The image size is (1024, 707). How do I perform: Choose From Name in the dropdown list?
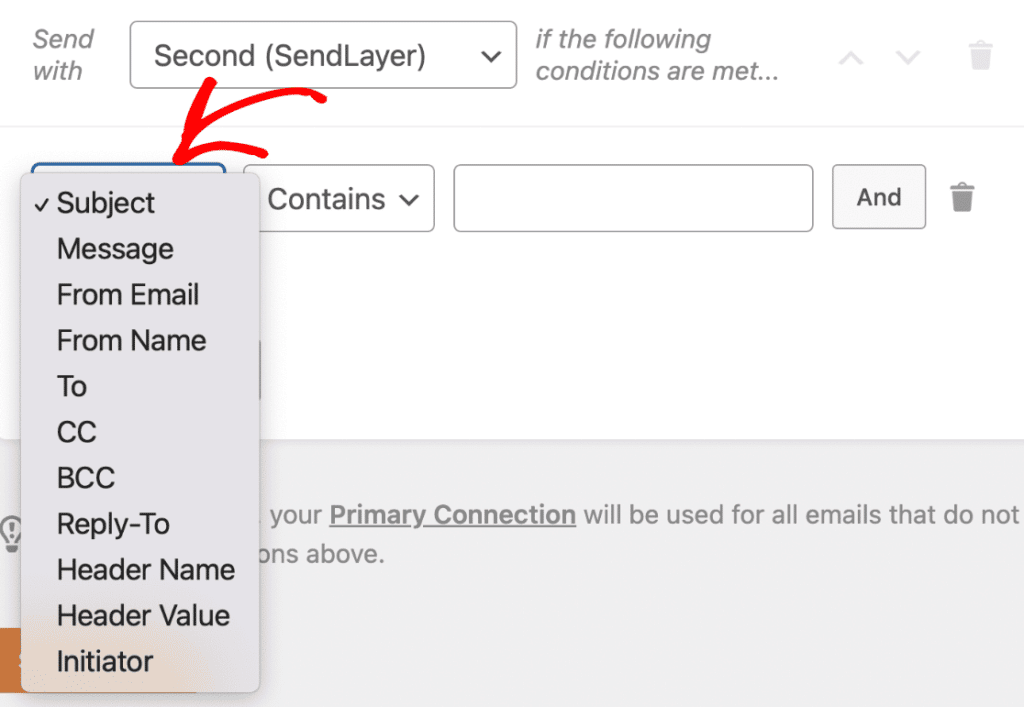pos(131,340)
